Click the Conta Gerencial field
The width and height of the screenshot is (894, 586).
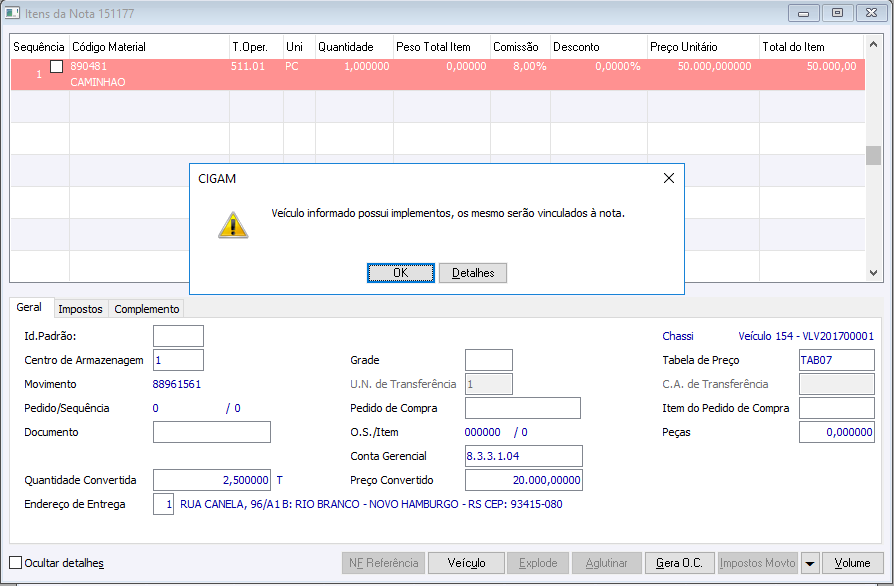(524, 456)
